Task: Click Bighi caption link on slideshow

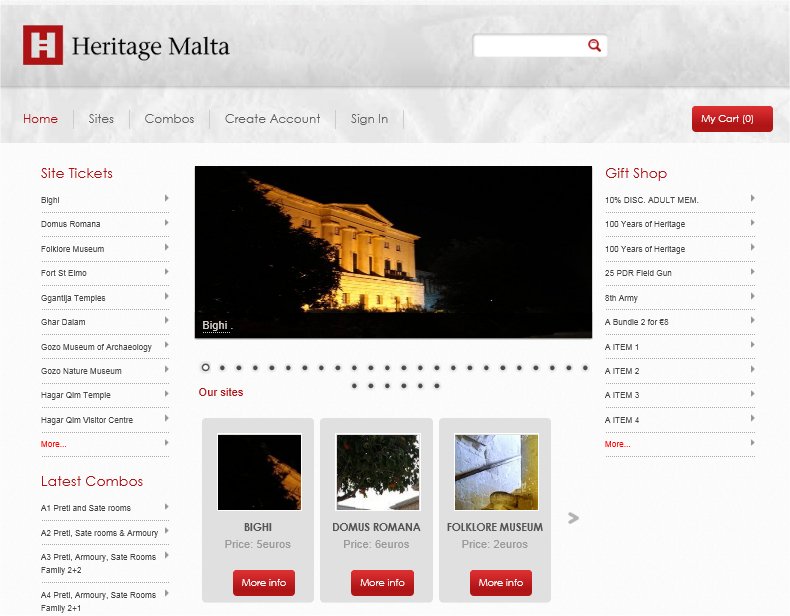Action: tap(215, 325)
